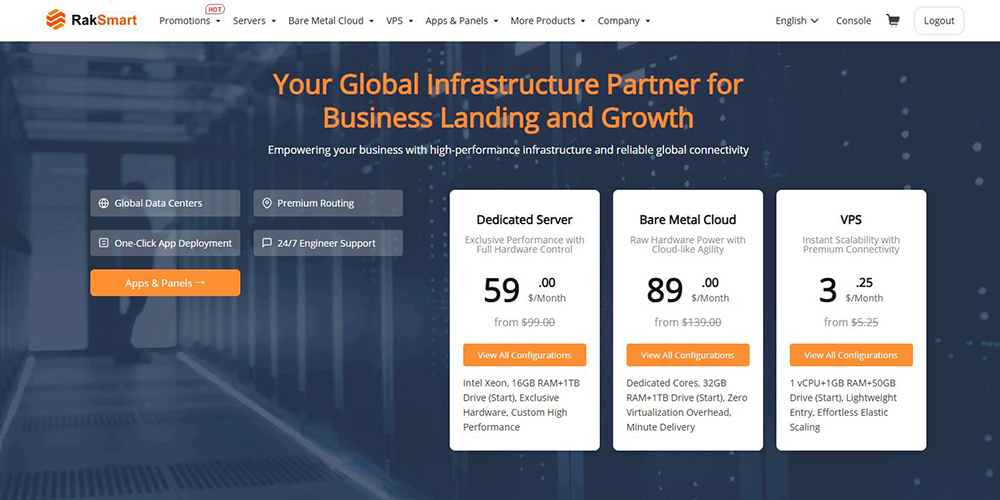This screenshot has height=500, width=1000.
Task: View All Configurations for Dedicated Server
Action: tap(524, 355)
